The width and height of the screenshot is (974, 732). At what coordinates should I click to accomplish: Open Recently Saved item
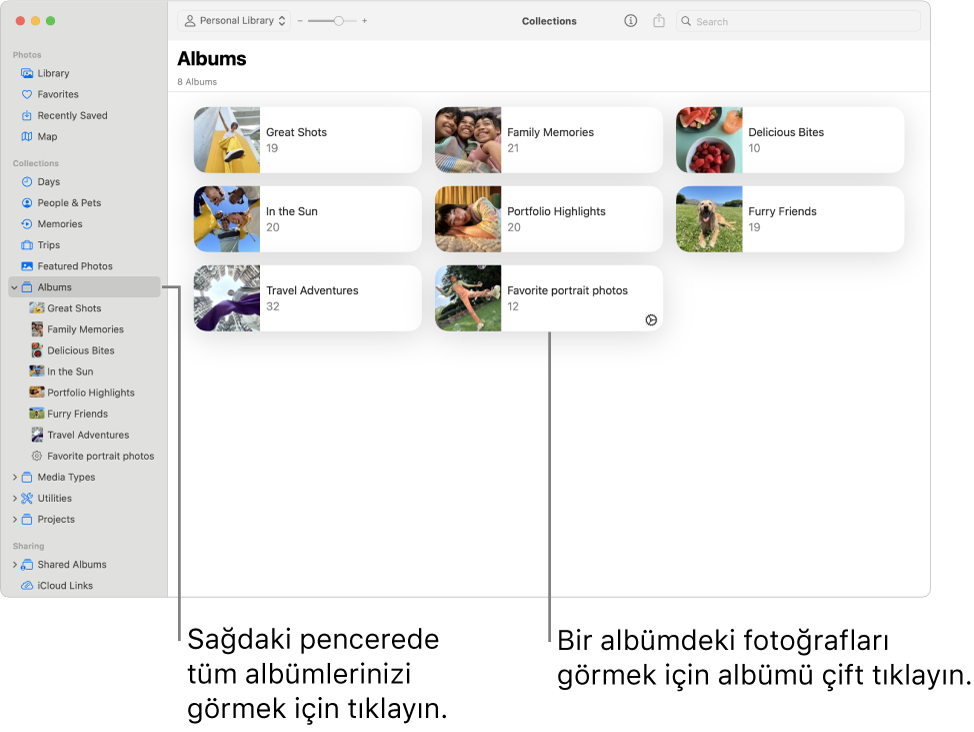click(71, 116)
